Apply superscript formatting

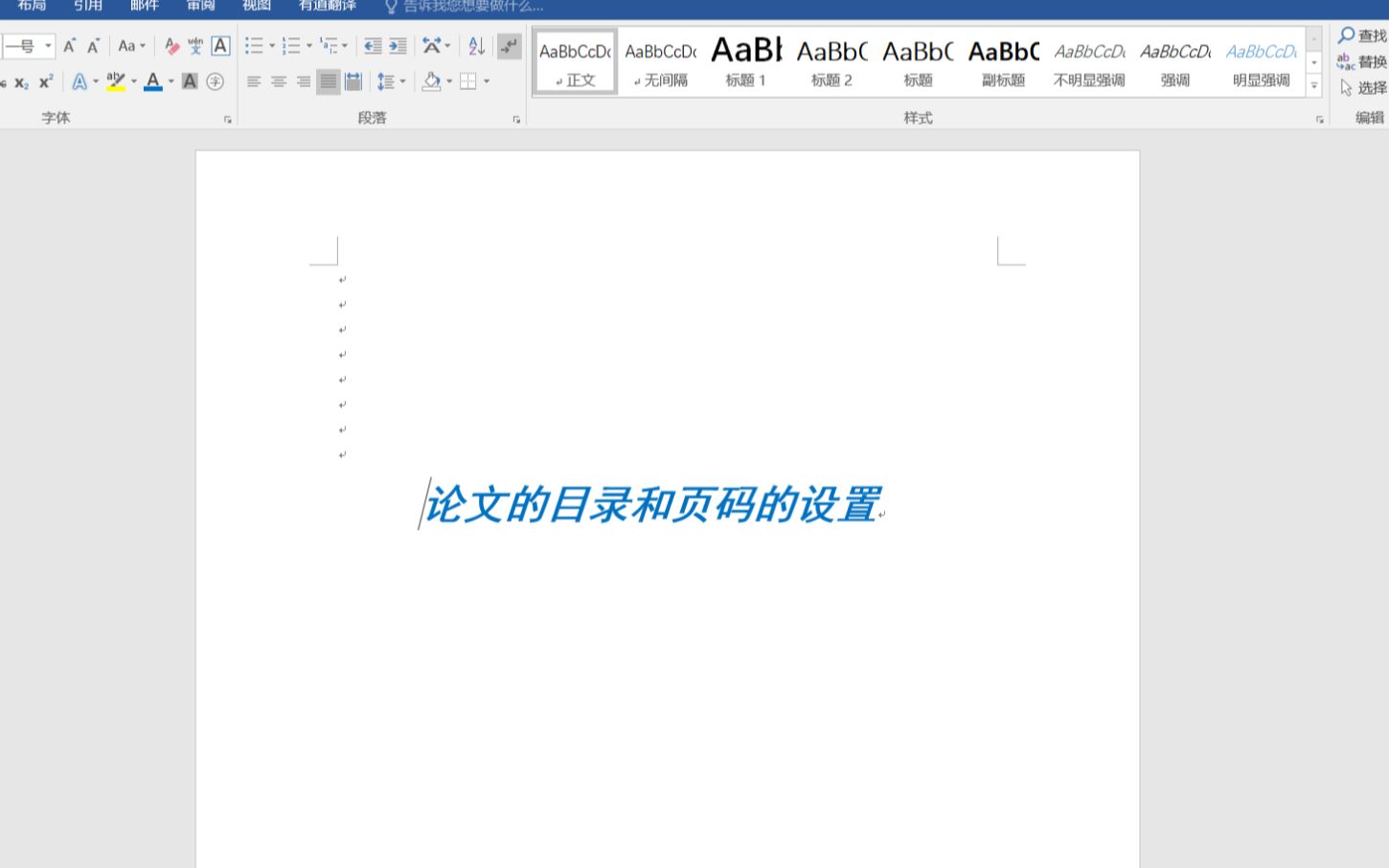tap(45, 82)
